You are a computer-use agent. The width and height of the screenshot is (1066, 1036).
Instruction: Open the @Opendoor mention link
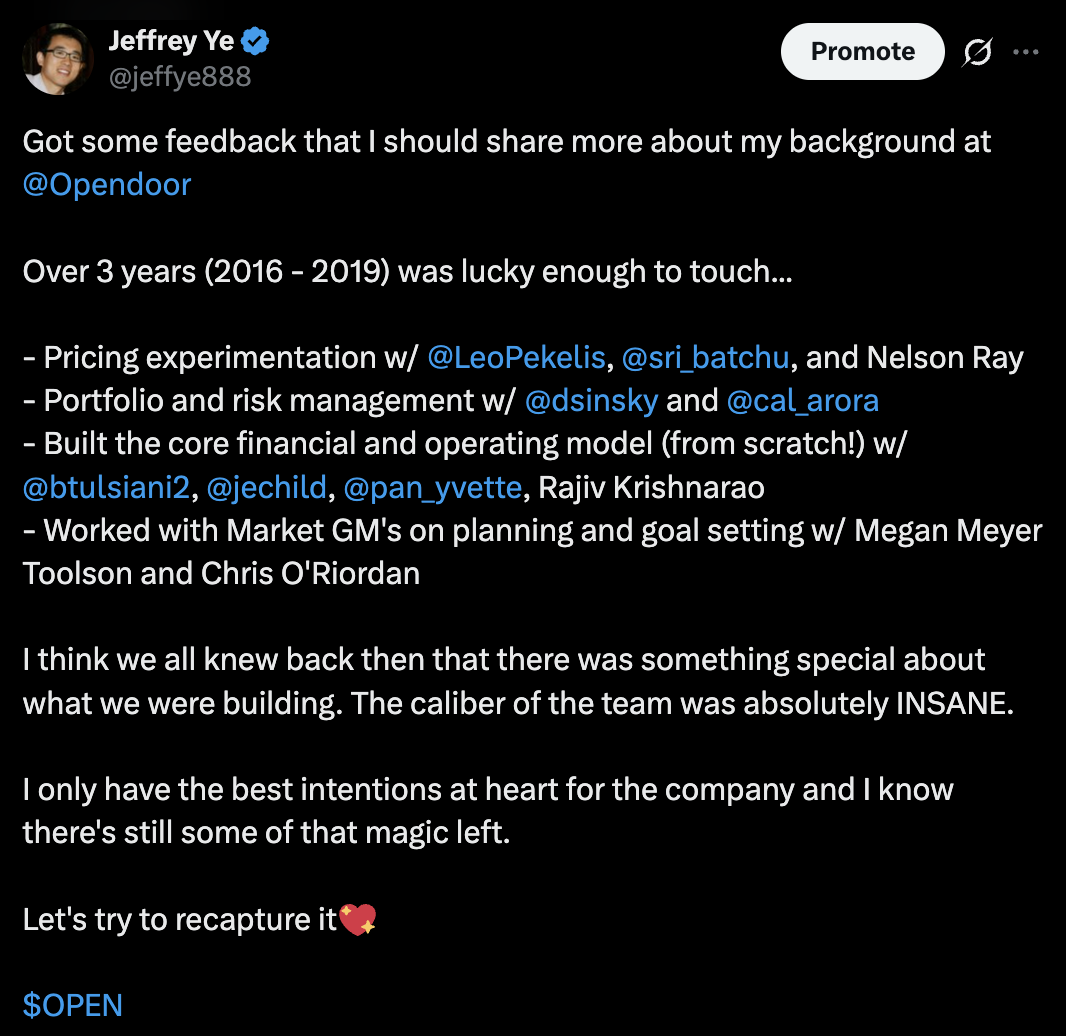(107, 185)
